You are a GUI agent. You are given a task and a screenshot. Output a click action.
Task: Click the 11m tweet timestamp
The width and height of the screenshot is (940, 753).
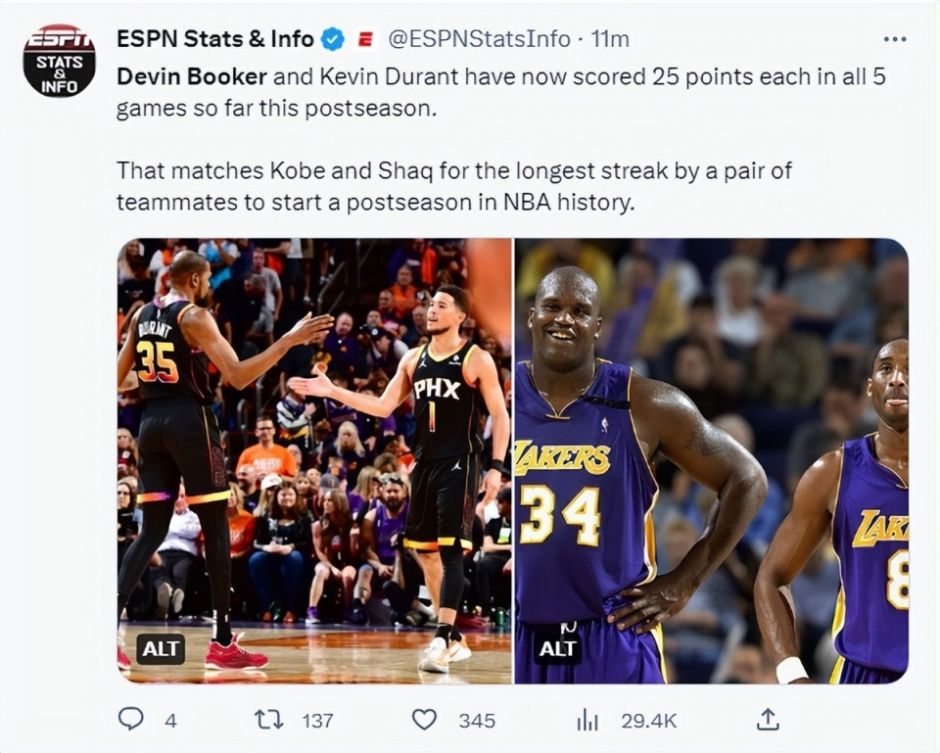(x=610, y=39)
